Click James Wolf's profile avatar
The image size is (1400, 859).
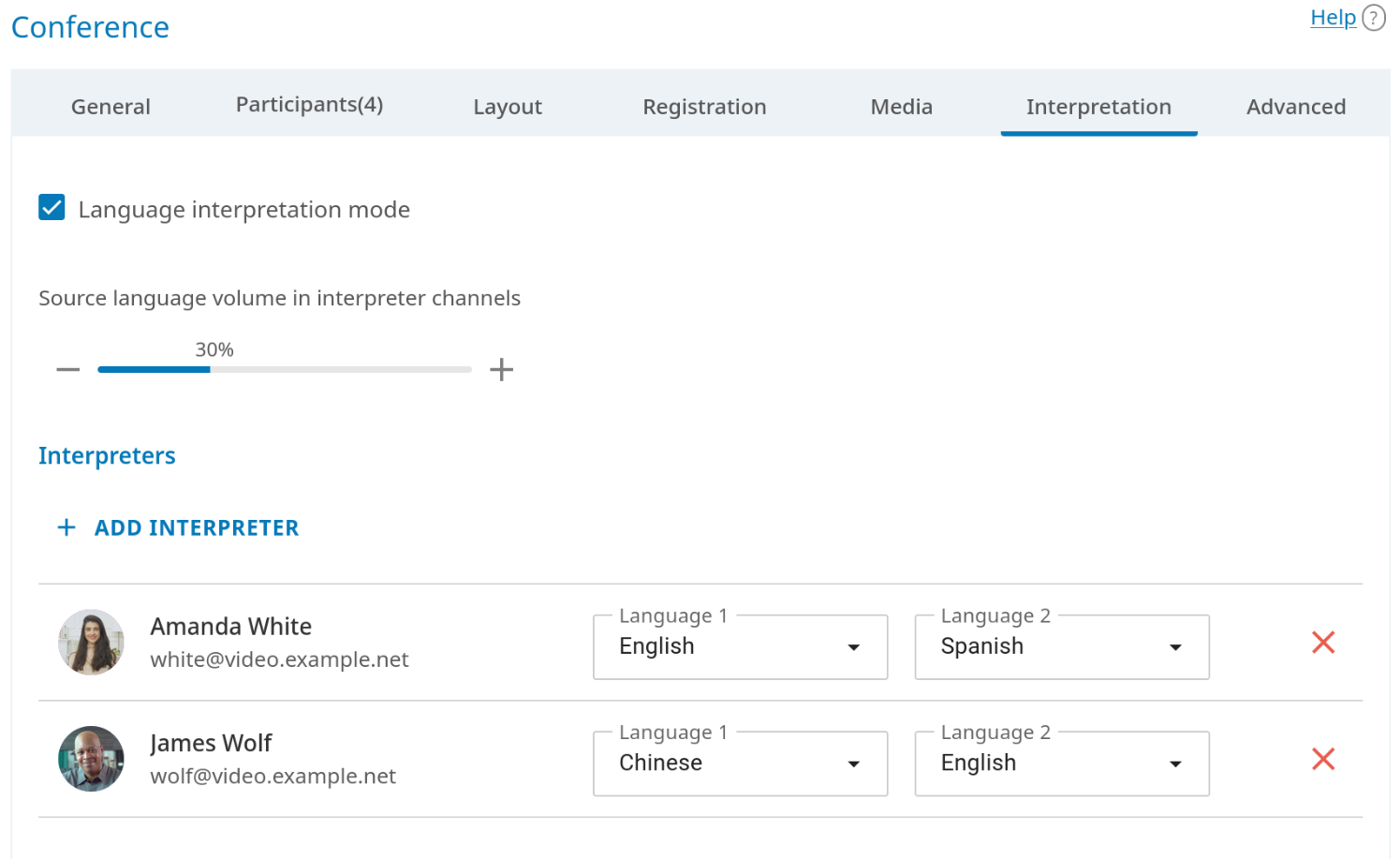[91, 759]
